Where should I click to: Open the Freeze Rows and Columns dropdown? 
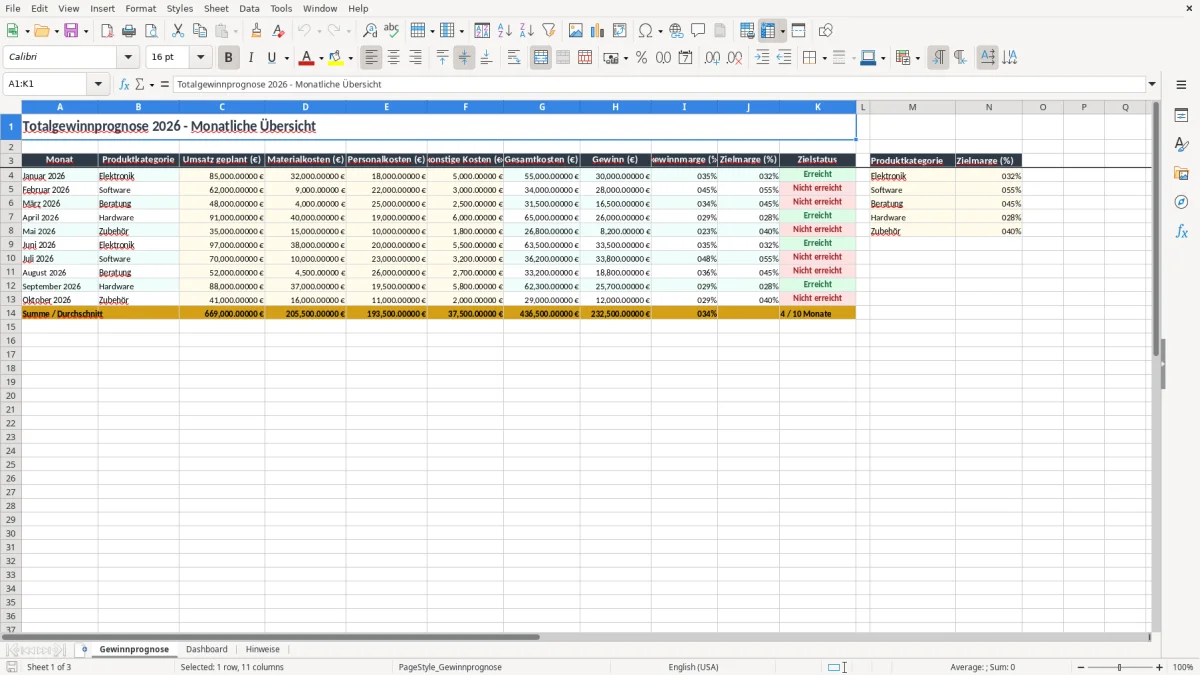[x=783, y=31]
